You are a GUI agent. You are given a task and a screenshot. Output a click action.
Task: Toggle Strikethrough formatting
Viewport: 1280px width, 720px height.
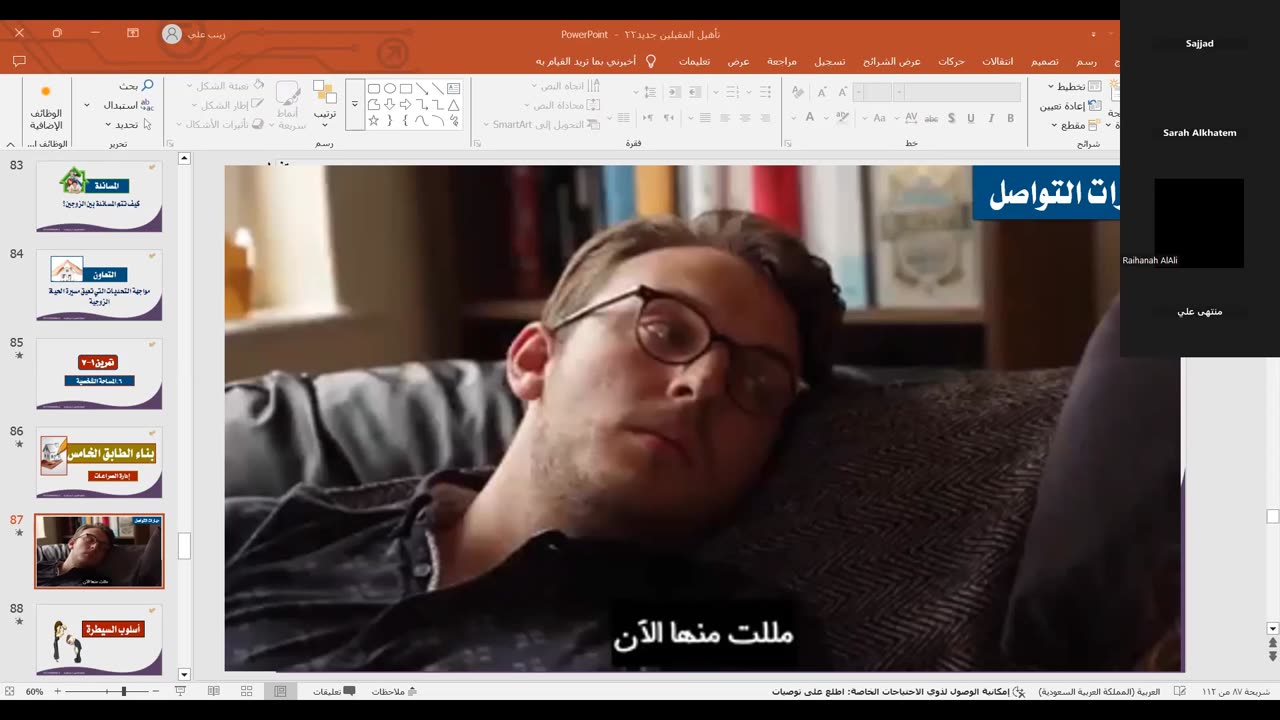[930, 118]
